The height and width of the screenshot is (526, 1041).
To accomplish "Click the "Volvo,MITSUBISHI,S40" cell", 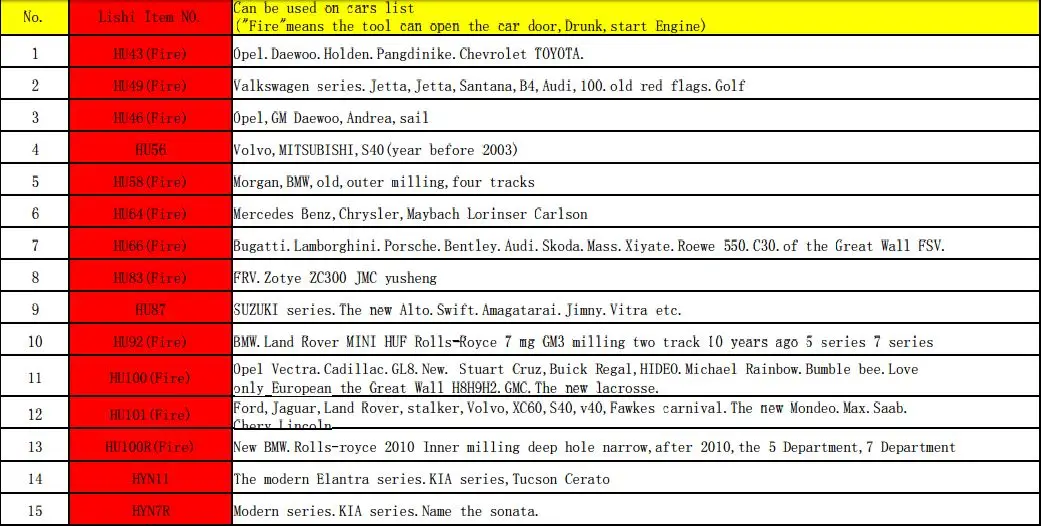I will tap(636, 147).
